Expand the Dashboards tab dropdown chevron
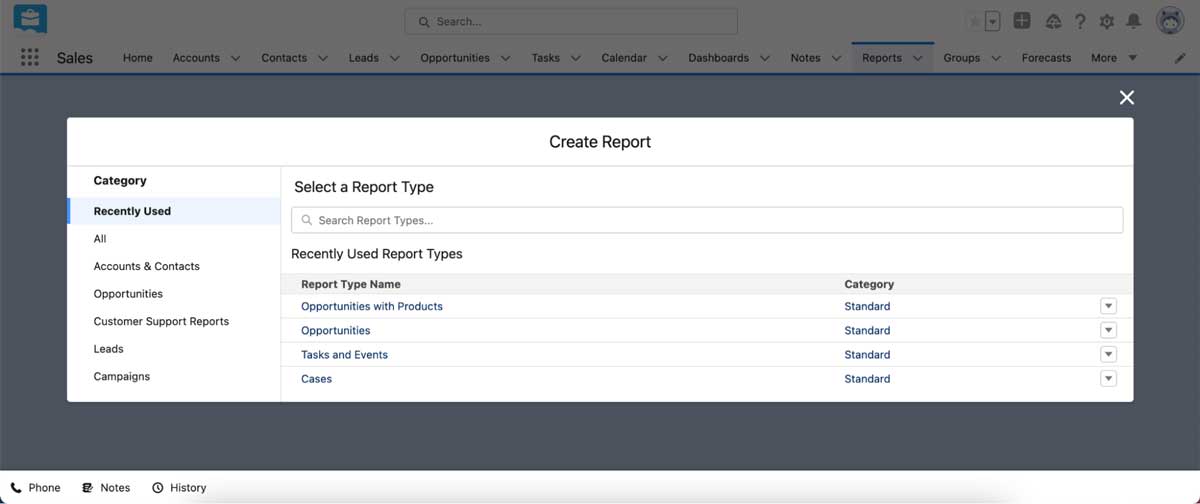 [765, 58]
